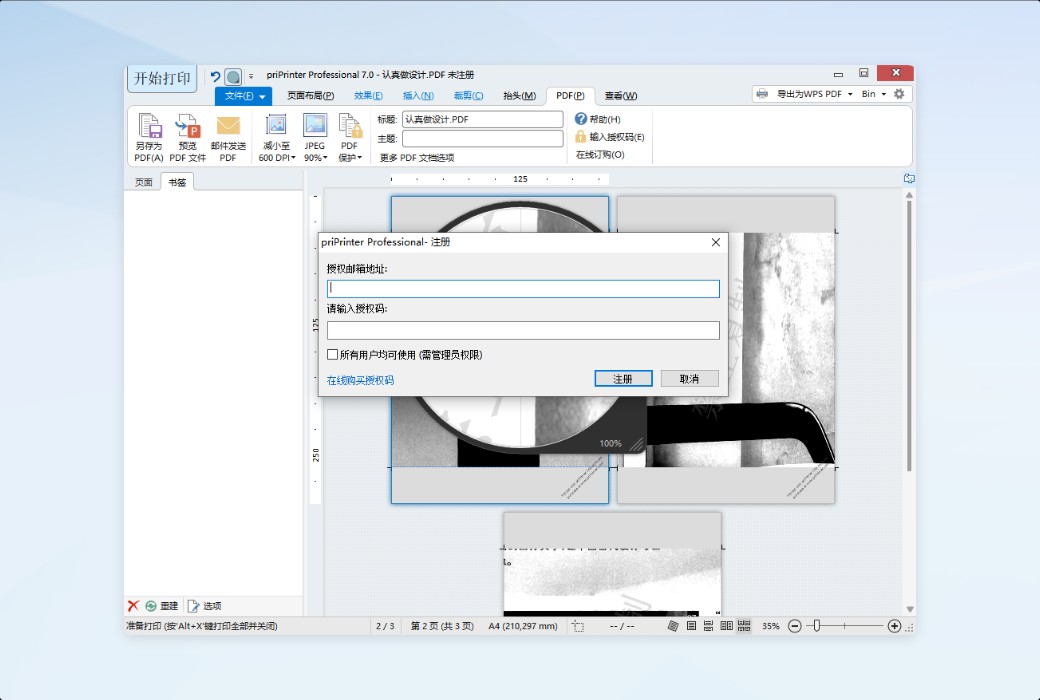This screenshot has width=1040, height=700.
Task: Click the 35% zoom value in the status bar
Action: coord(770,626)
